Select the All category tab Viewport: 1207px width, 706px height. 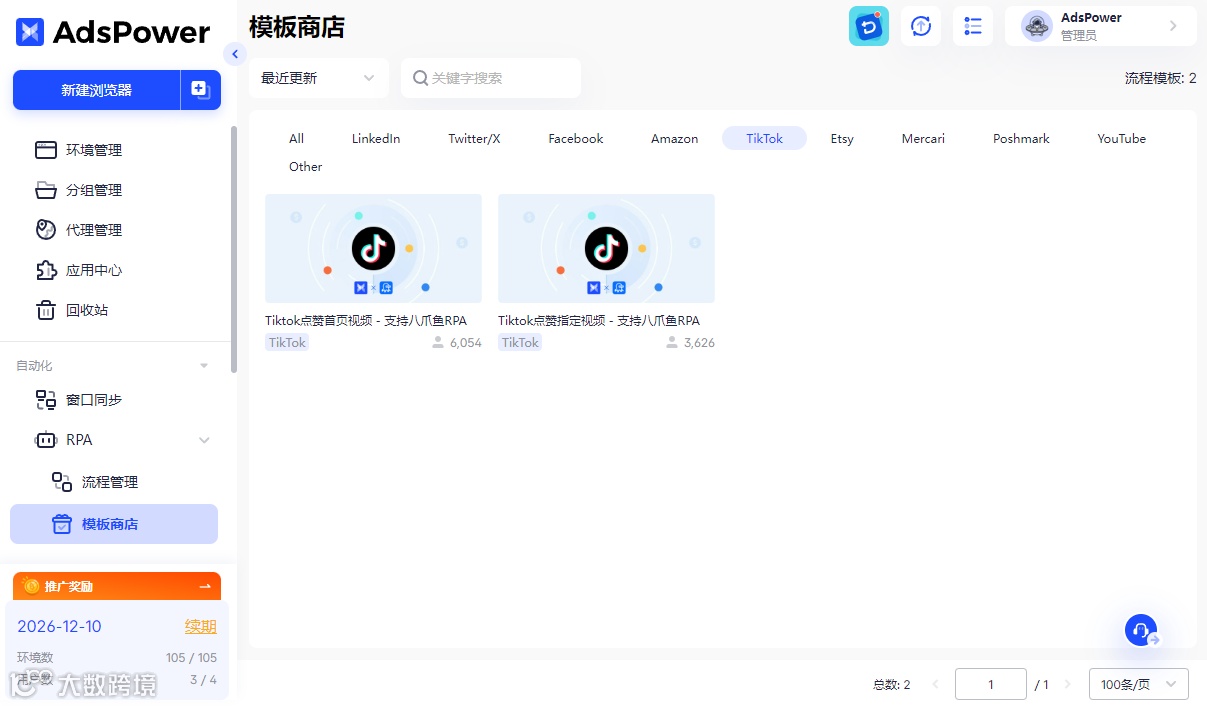pyautogui.click(x=296, y=139)
